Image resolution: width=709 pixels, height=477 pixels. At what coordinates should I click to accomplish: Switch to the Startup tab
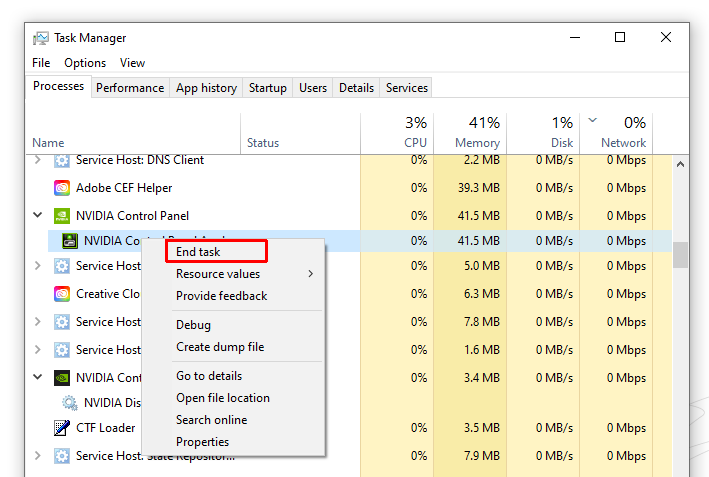tap(268, 88)
